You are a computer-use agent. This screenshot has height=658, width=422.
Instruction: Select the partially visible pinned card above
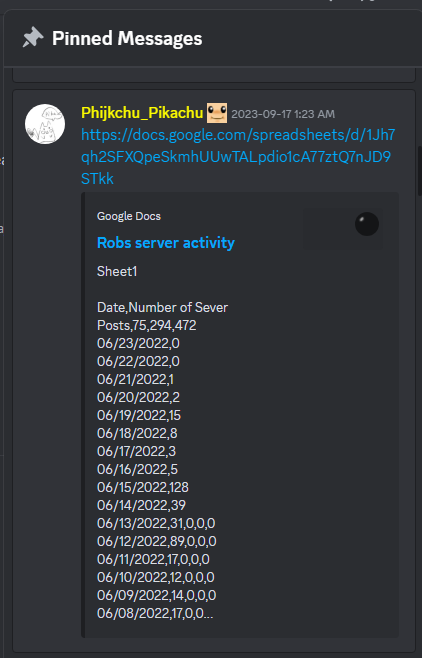[214, 75]
